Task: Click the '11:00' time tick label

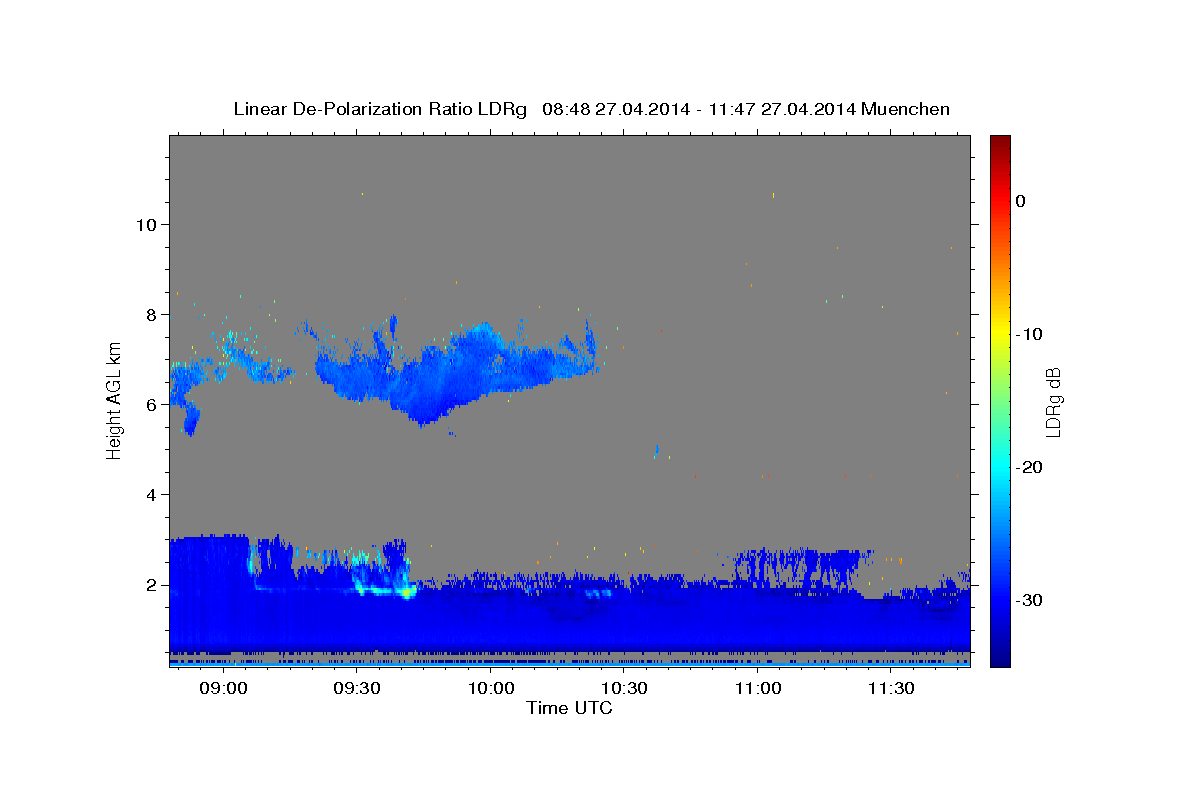Action: click(x=758, y=689)
